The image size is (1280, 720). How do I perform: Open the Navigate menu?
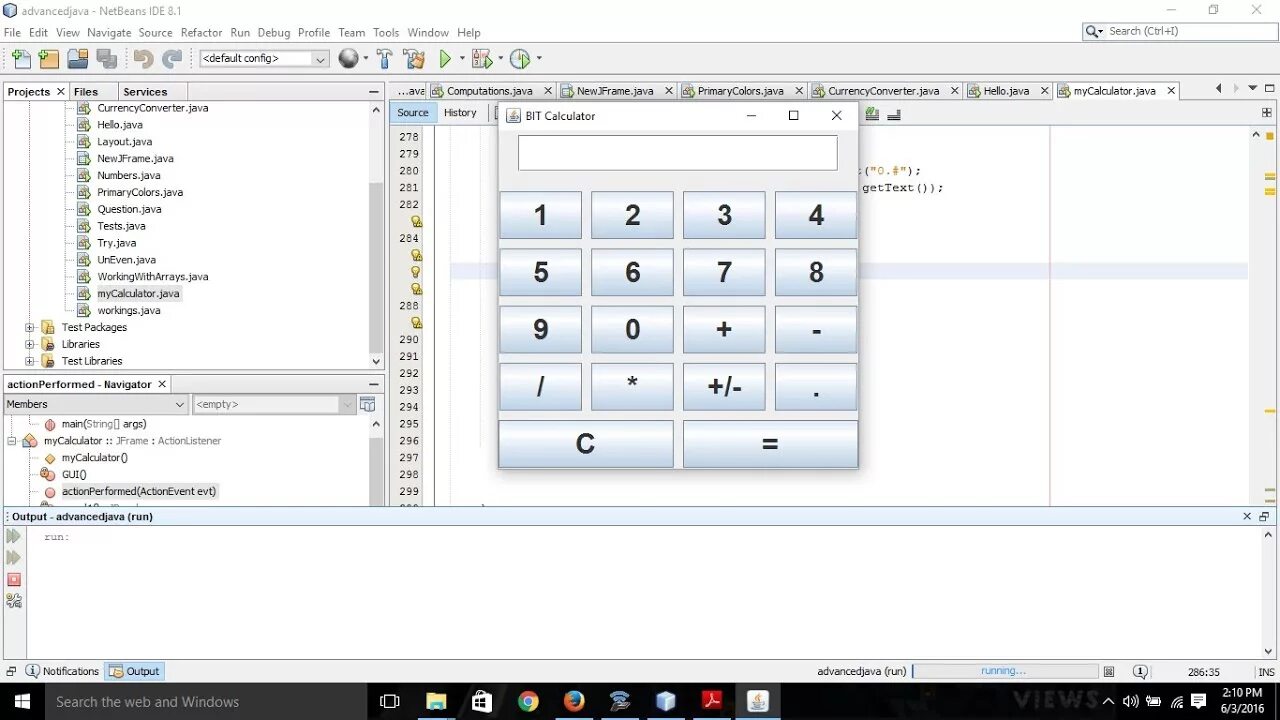(x=109, y=32)
